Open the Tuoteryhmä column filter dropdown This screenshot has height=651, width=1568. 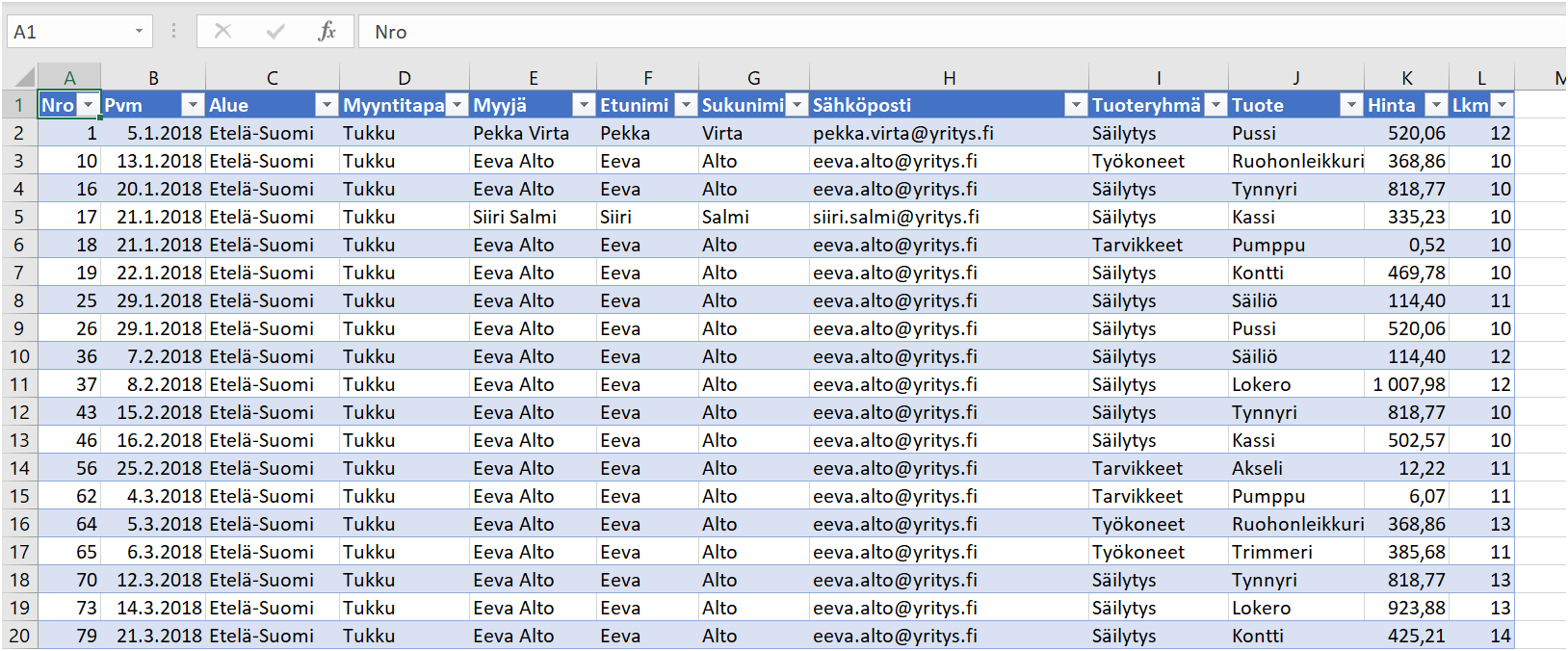pyautogui.click(x=1216, y=105)
